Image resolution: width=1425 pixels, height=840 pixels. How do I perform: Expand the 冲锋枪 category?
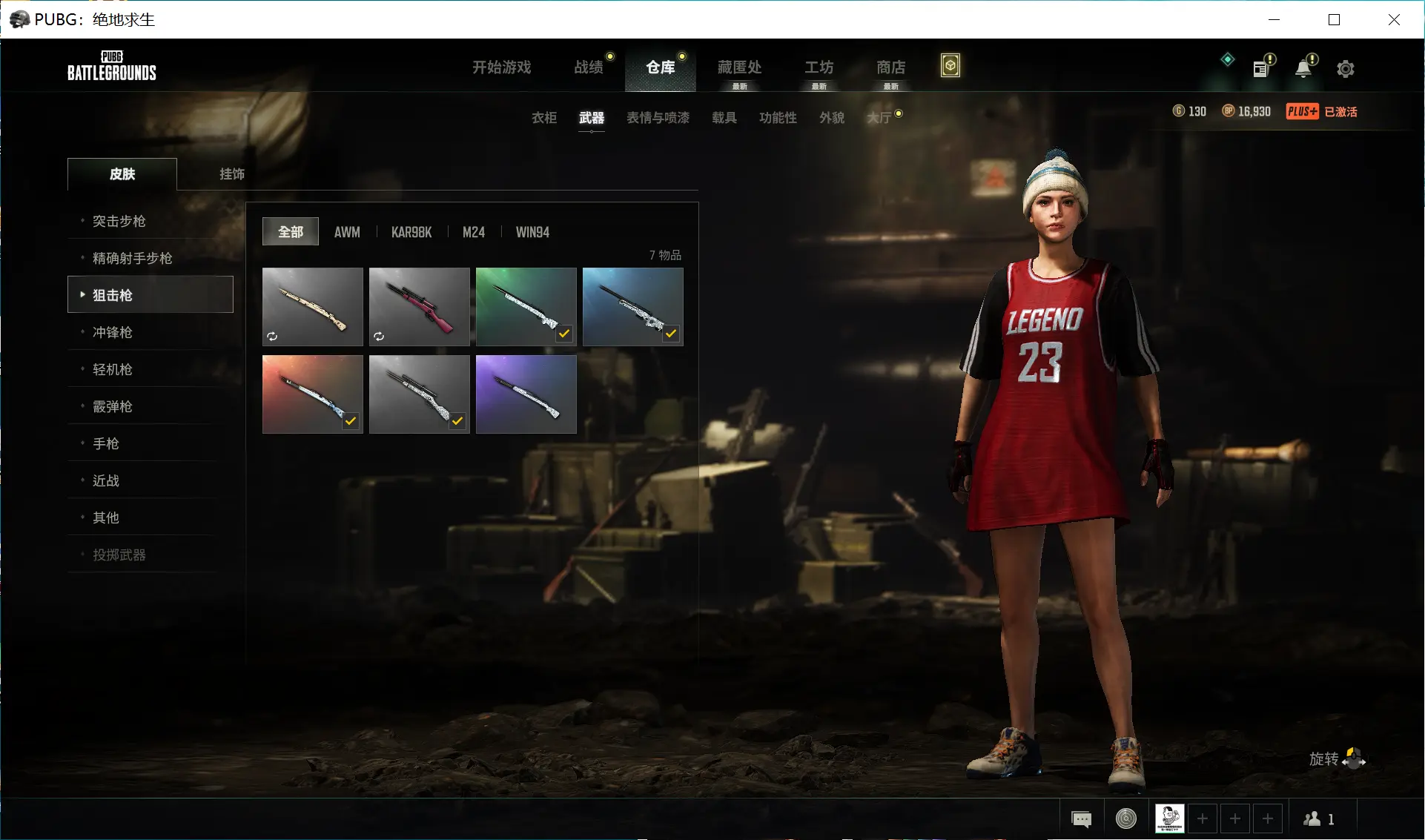click(x=151, y=332)
